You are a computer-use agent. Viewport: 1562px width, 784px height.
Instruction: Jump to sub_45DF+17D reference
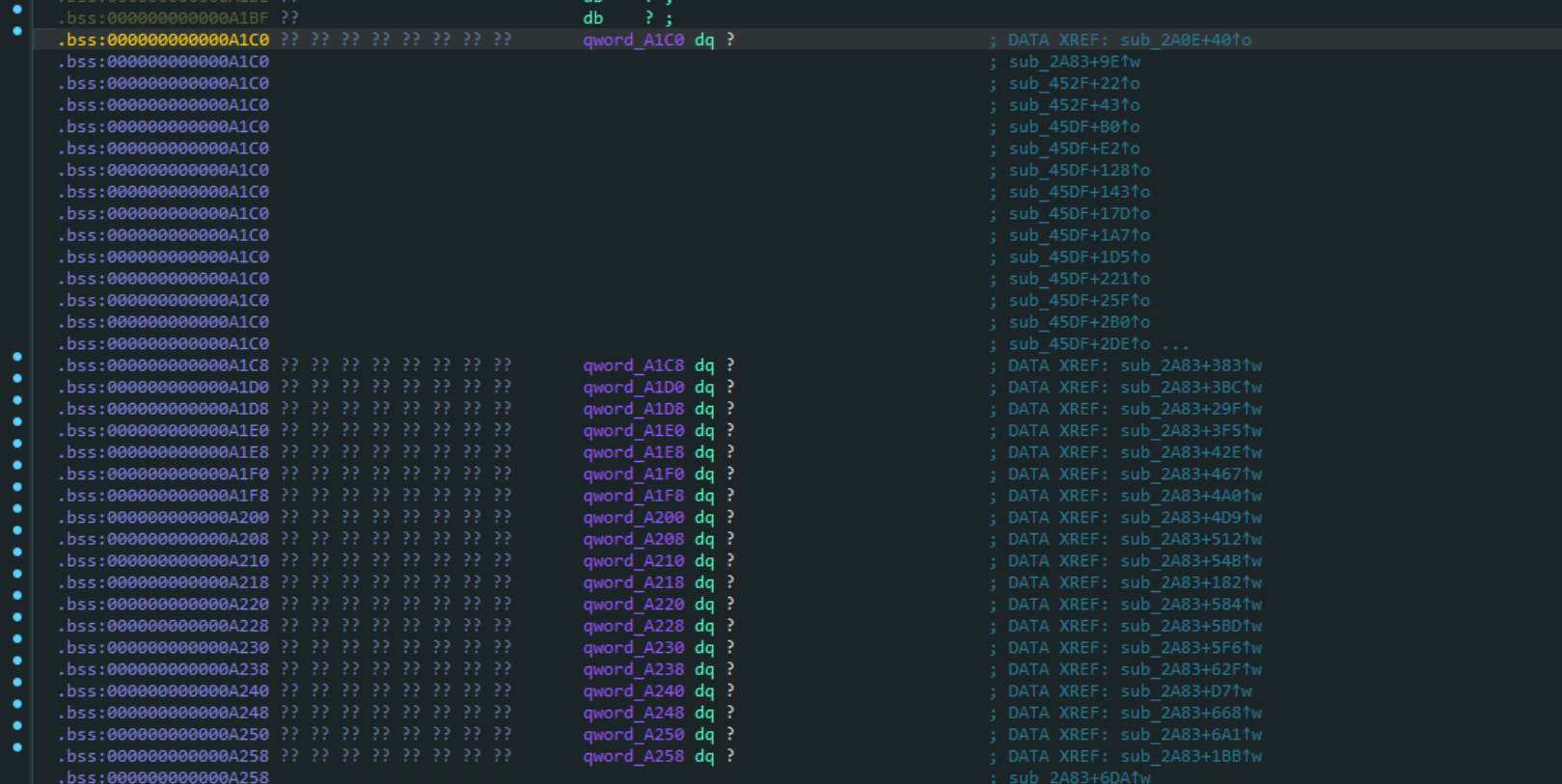pyautogui.click(x=1080, y=213)
